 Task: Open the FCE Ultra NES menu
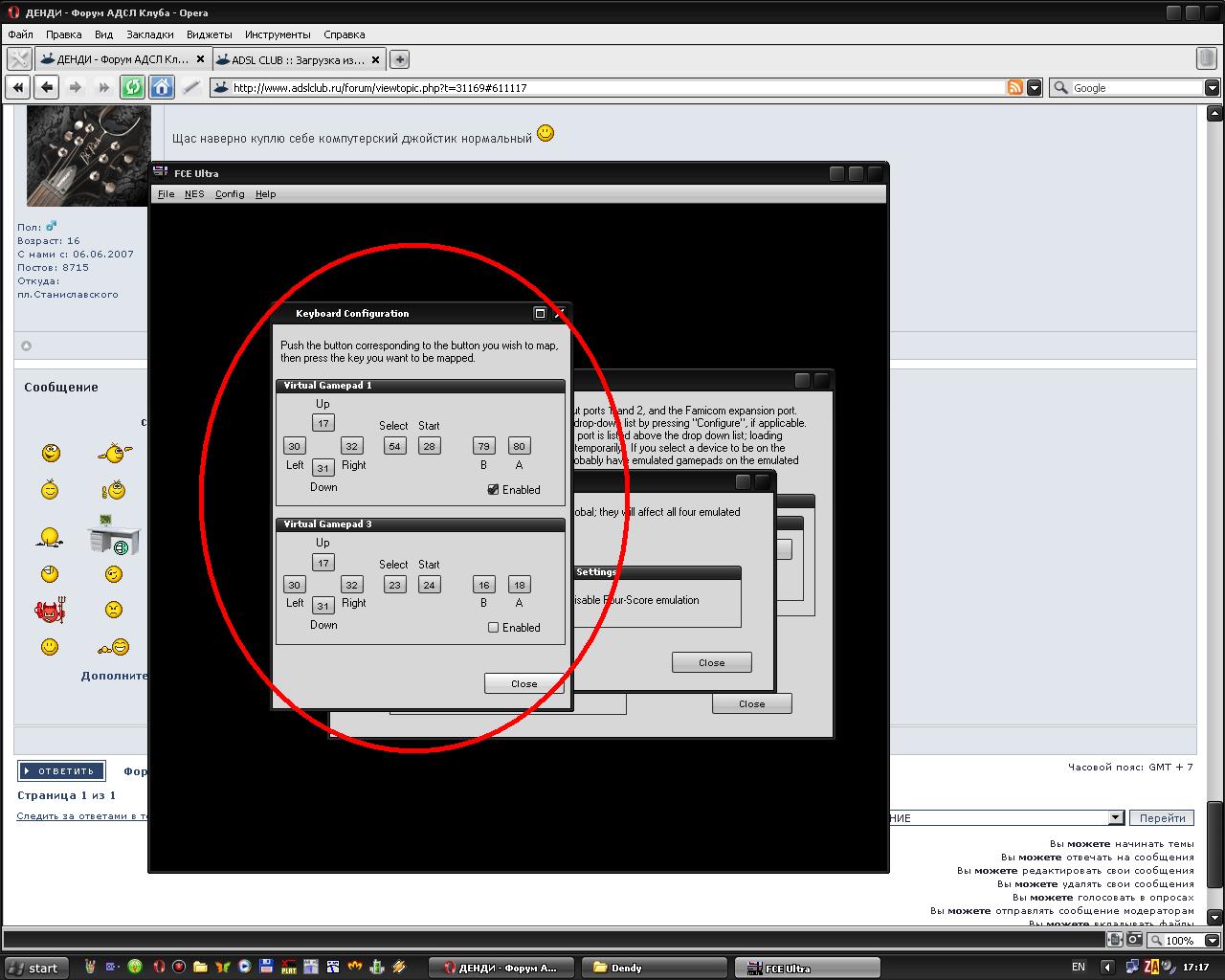pyautogui.click(x=194, y=193)
